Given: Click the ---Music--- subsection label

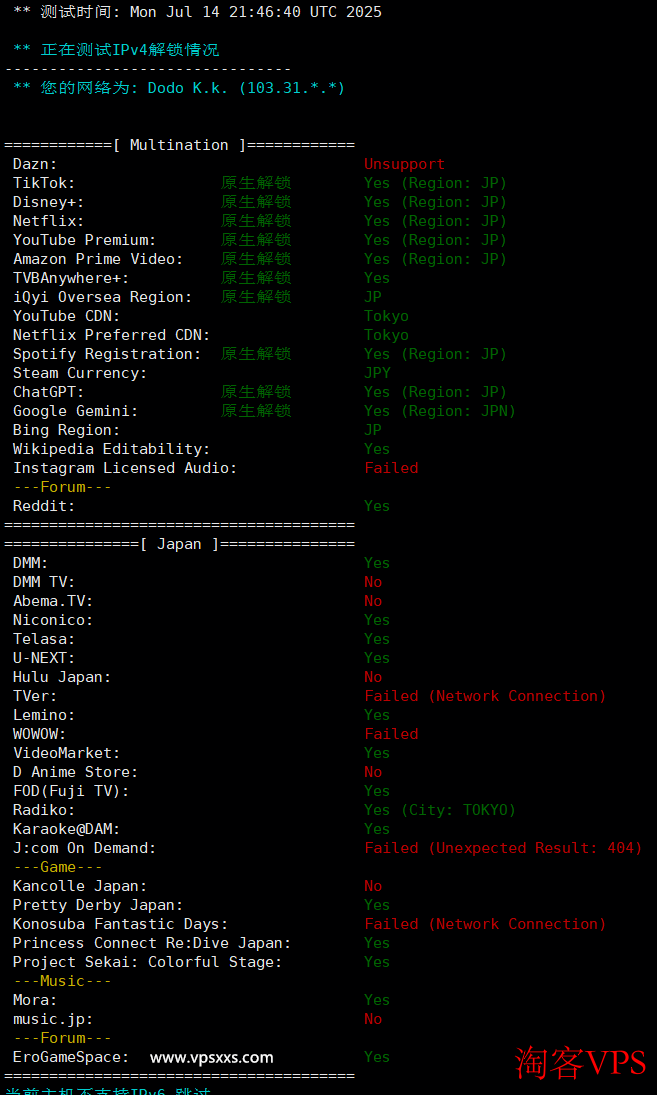Looking at the screenshot, I should tap(62, 981).
